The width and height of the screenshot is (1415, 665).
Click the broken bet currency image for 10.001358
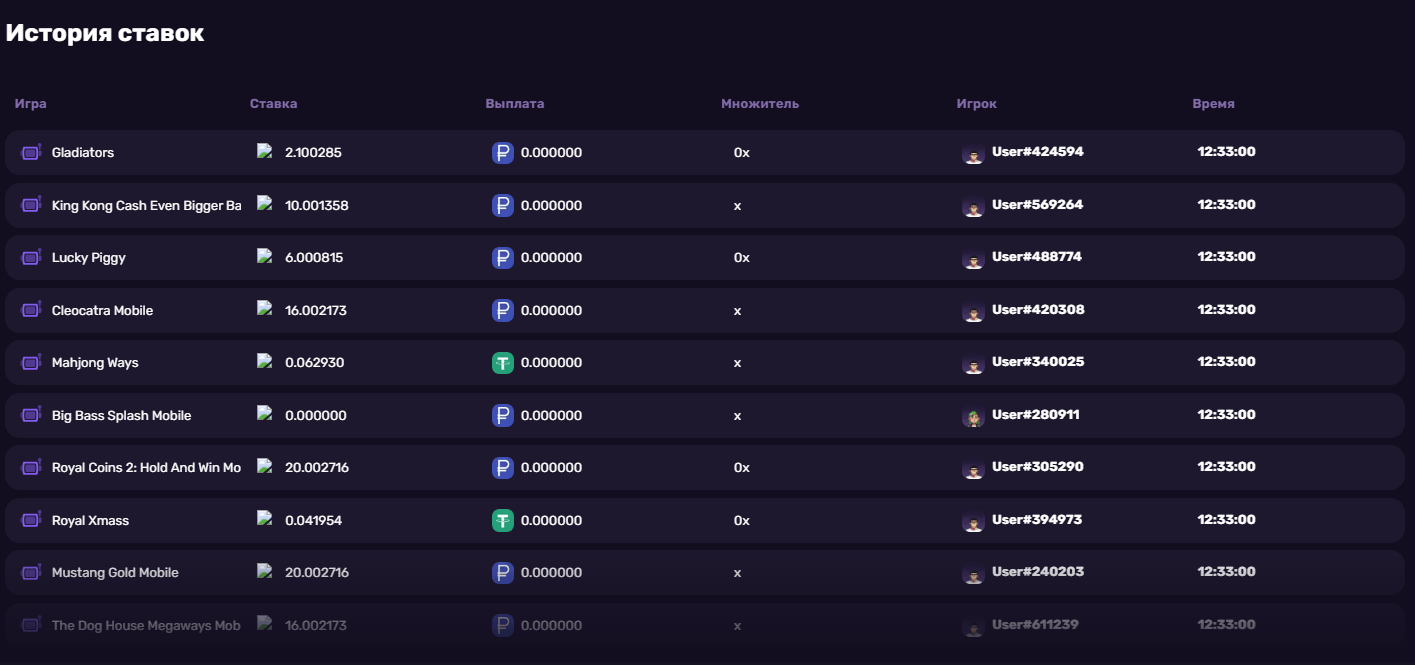(x=264, y=203)
